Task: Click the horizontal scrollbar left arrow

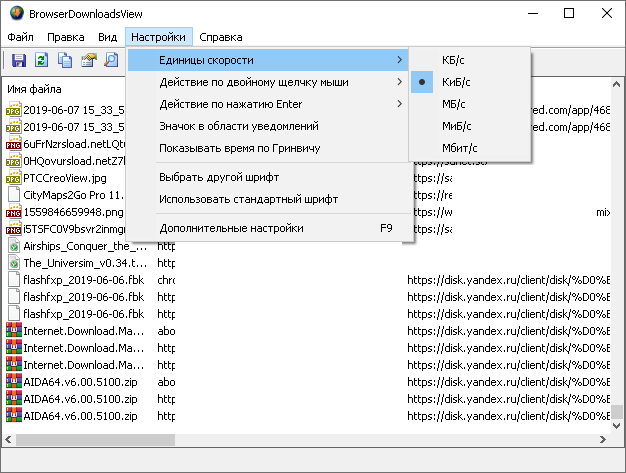Action: [x=8, y=440]
